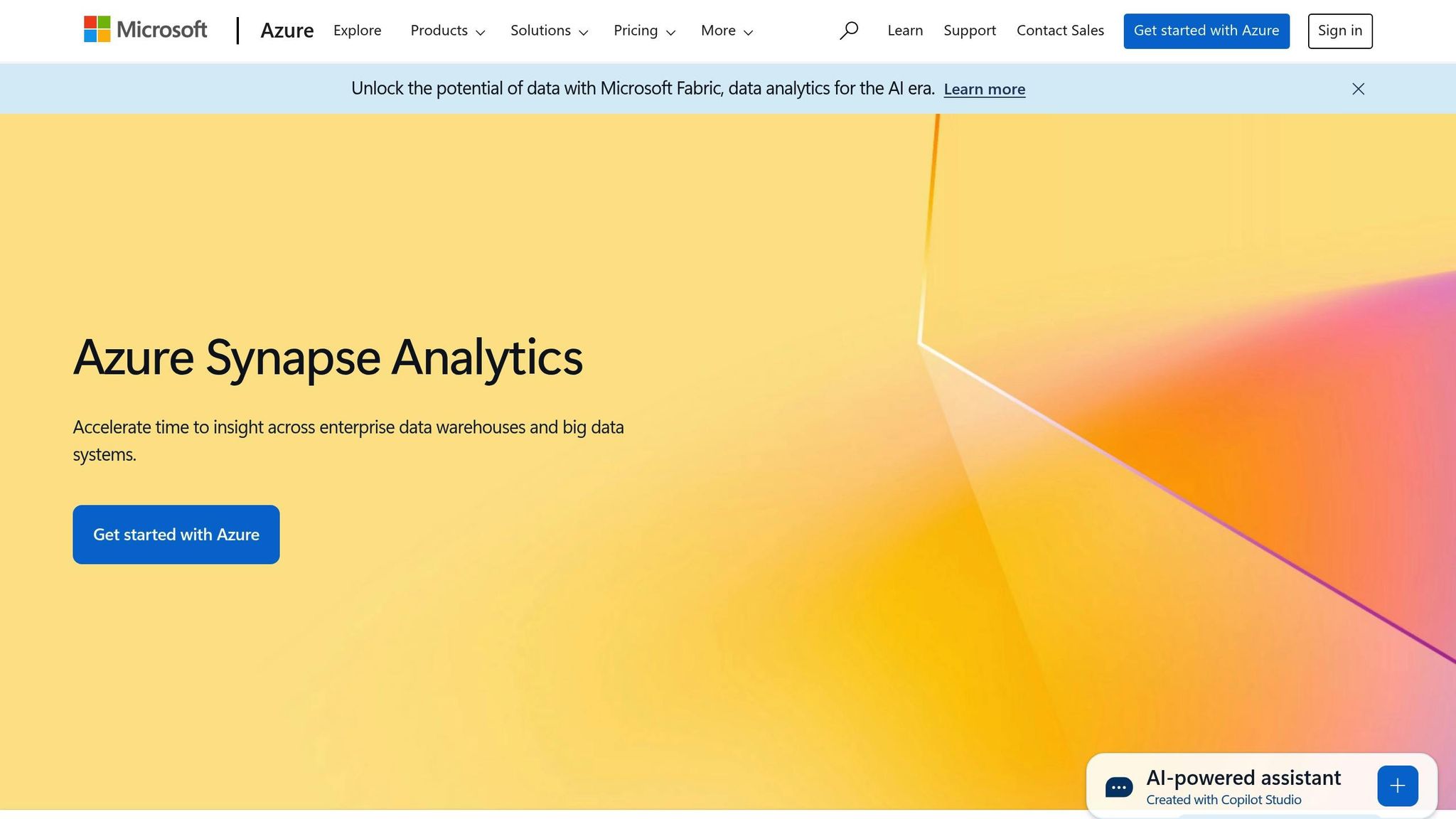Open the Learn link
The image size is (1456, 819).
pyautogui.click(x=905, y=31)
